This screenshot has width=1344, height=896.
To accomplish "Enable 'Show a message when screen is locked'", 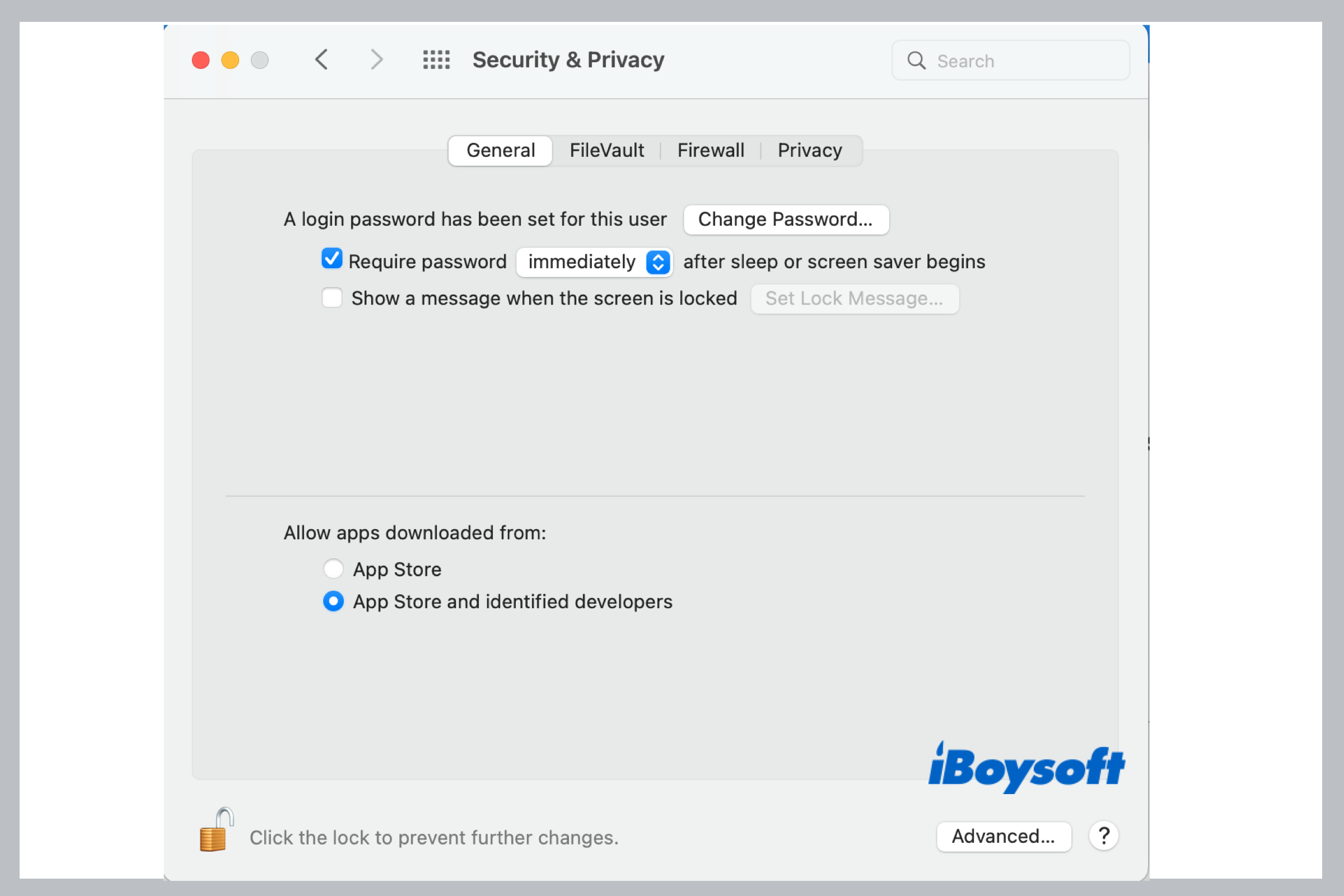I will pyautogui.click(x=332, y=298).
